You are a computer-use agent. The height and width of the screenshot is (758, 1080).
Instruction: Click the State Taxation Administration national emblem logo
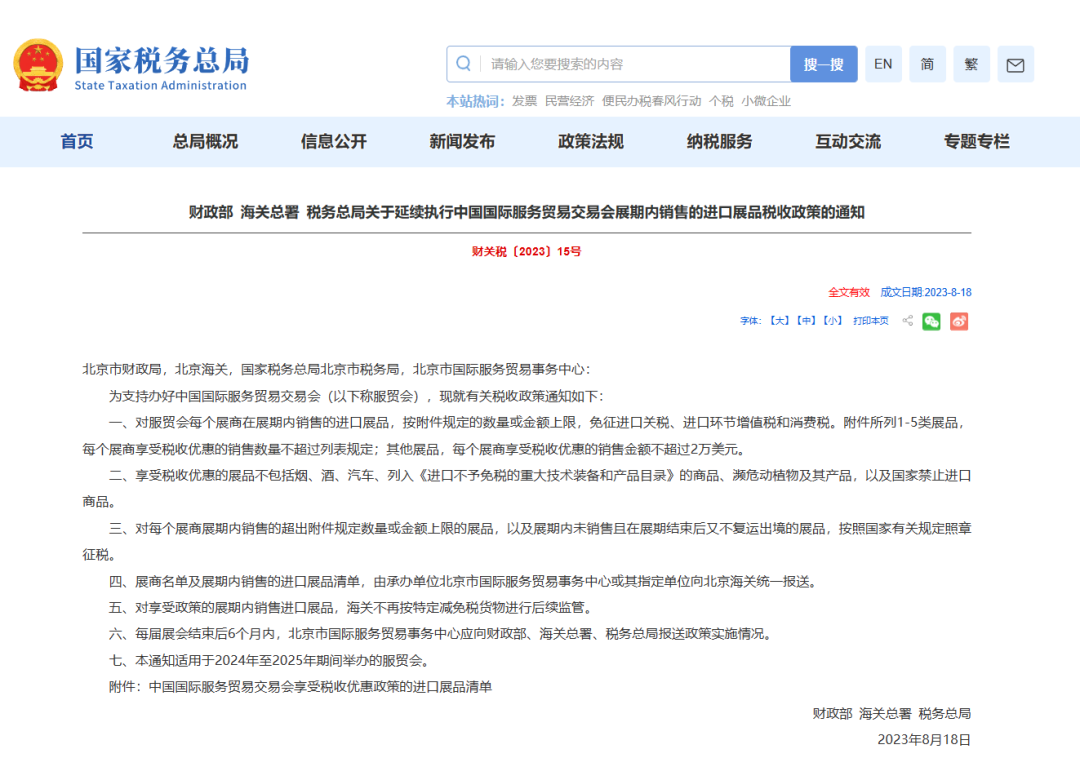pos(38,65)
